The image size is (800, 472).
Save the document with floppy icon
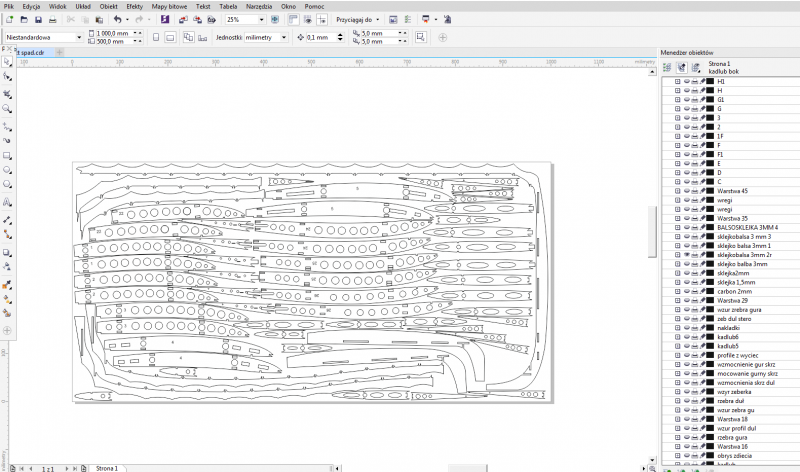coord(38,19)
